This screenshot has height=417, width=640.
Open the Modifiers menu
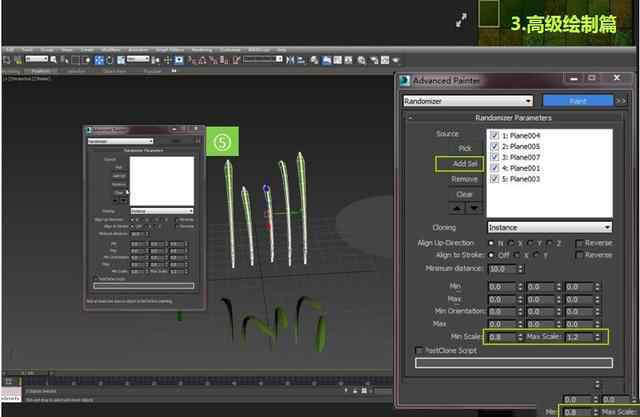point(111,48)
